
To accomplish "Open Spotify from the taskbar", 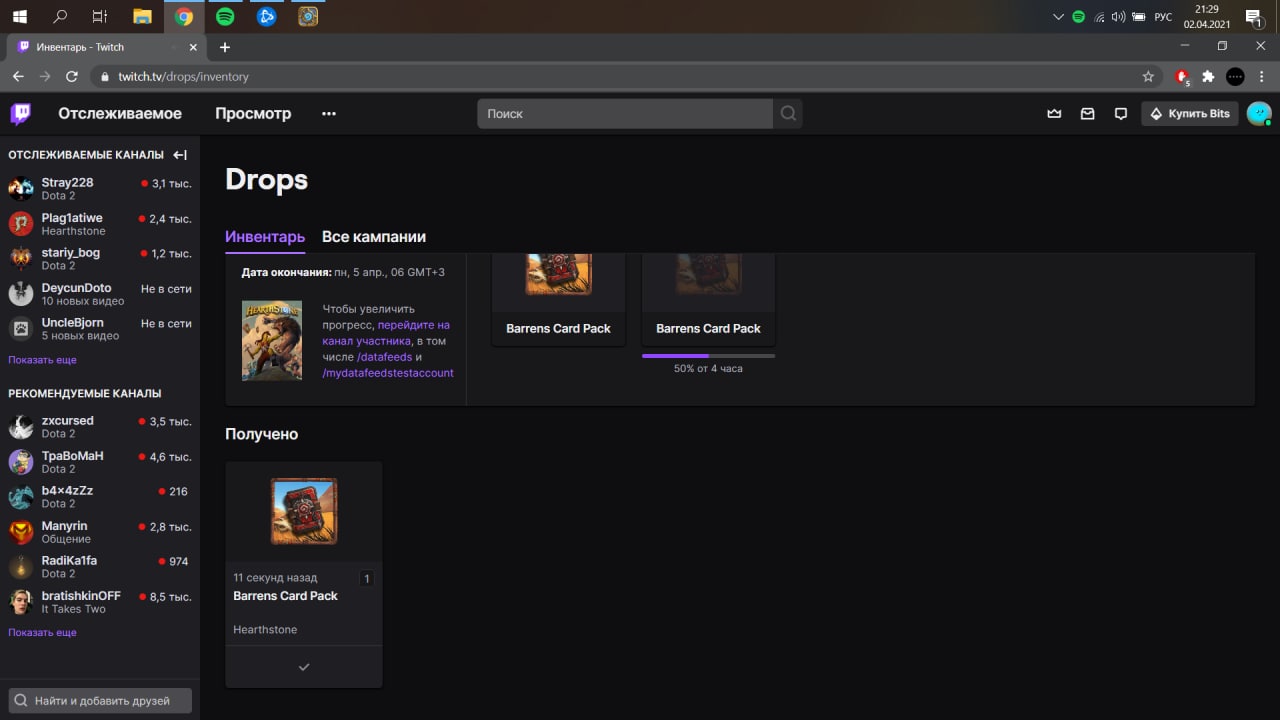I will pos(225,16).
